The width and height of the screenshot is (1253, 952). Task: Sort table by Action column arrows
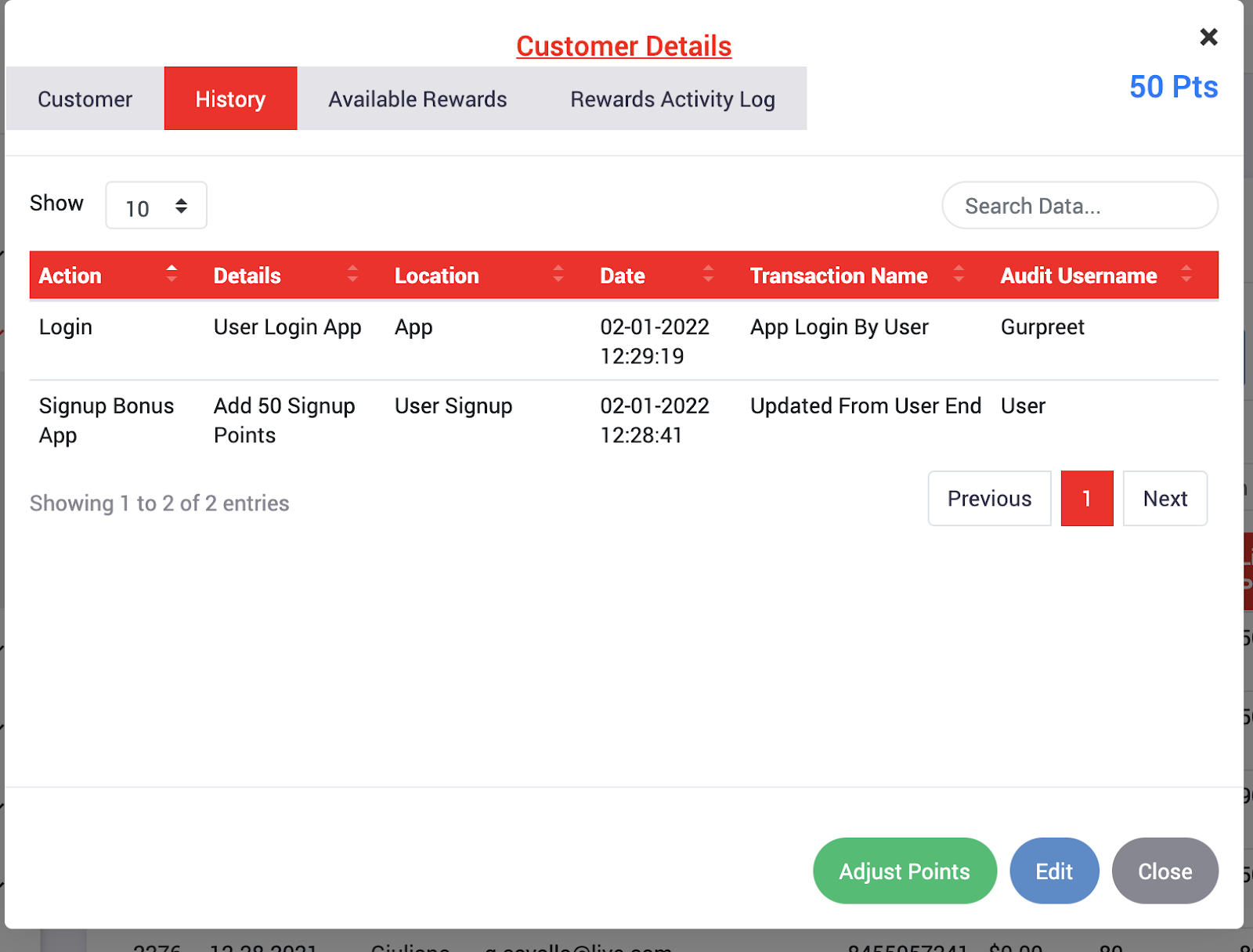172,274
